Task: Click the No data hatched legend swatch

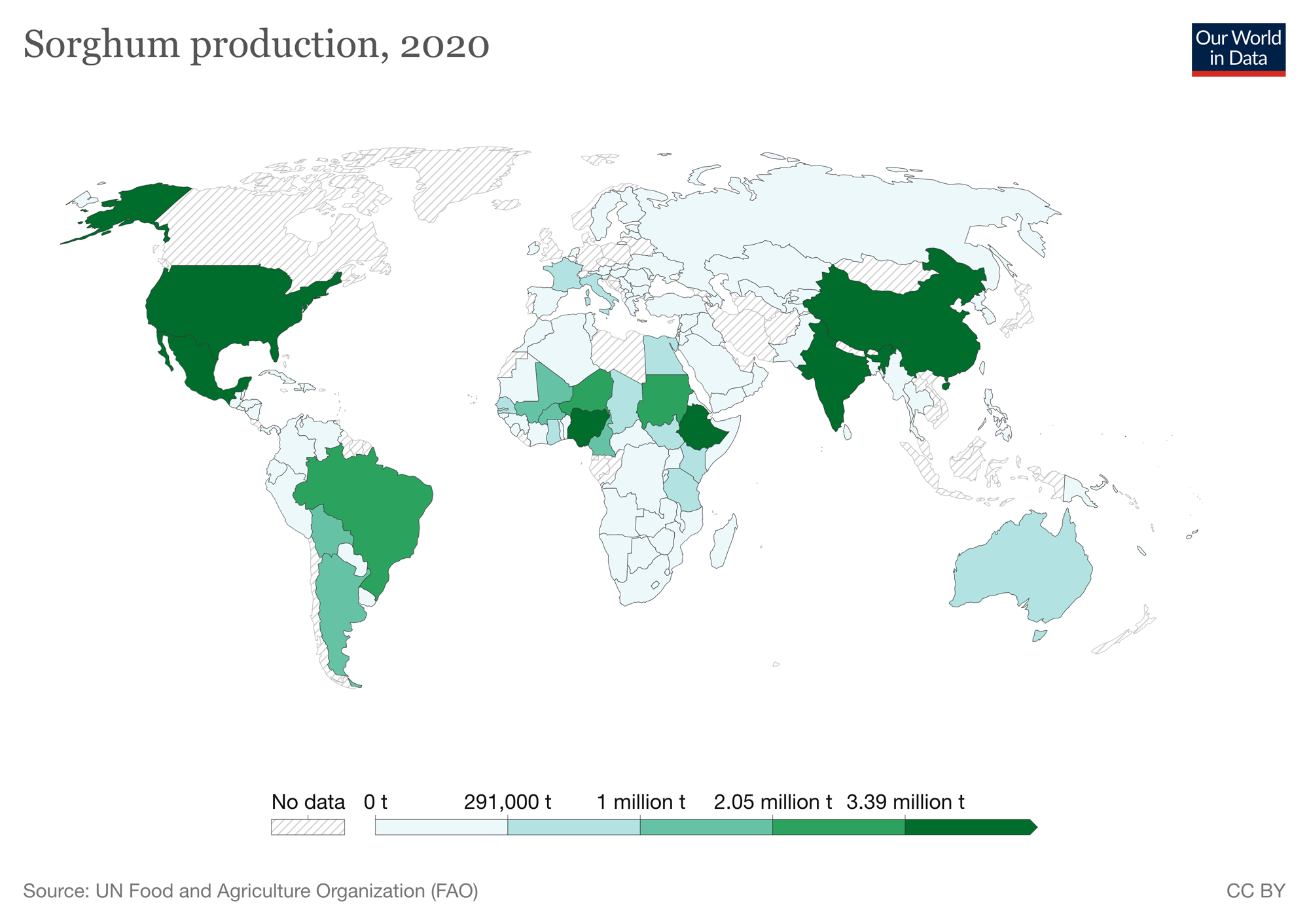Action: [x=308, y=827]
